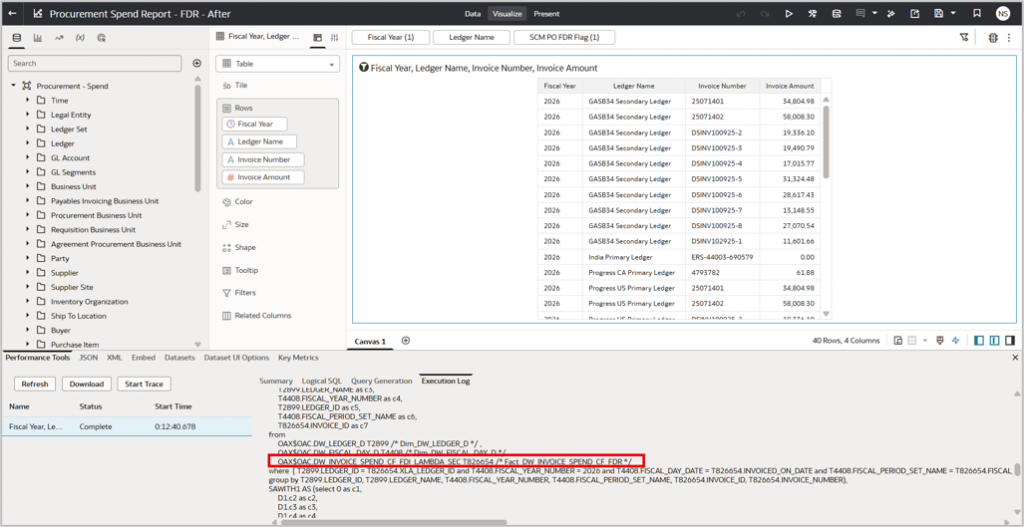Click the dataset refresh database icon

click(x=836, y=13)
